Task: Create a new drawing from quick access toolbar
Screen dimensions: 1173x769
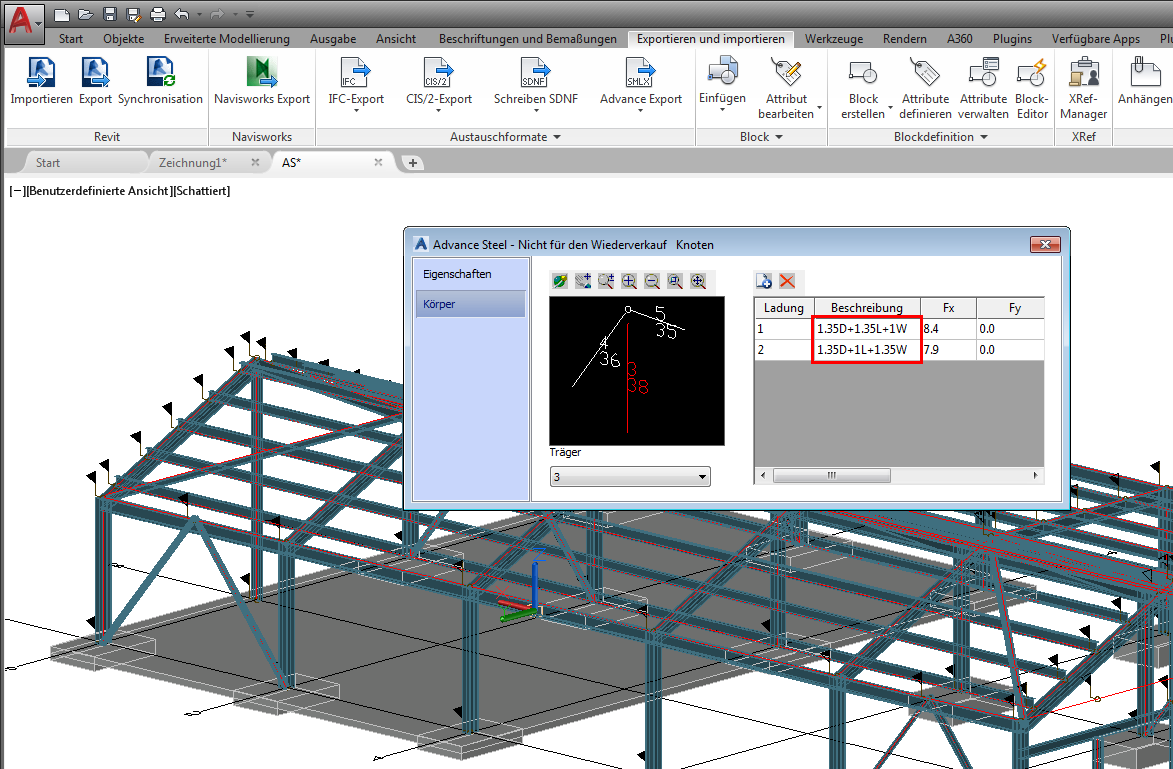Action: click(x=63, y=14)
